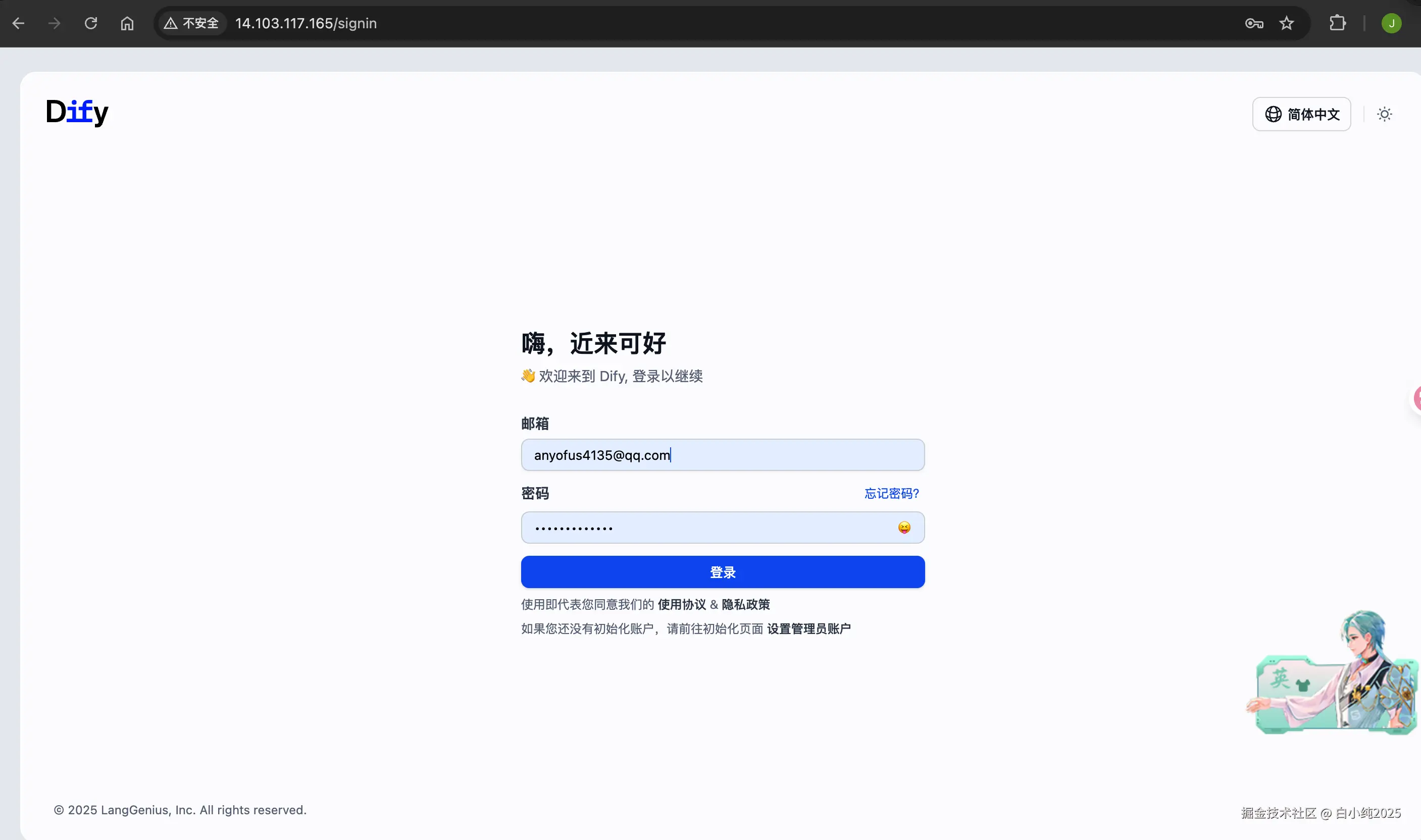This screenshot has width=1421, height=840.
Task: Open the browser extensions puzzle icon
Action: point(1337,23)
